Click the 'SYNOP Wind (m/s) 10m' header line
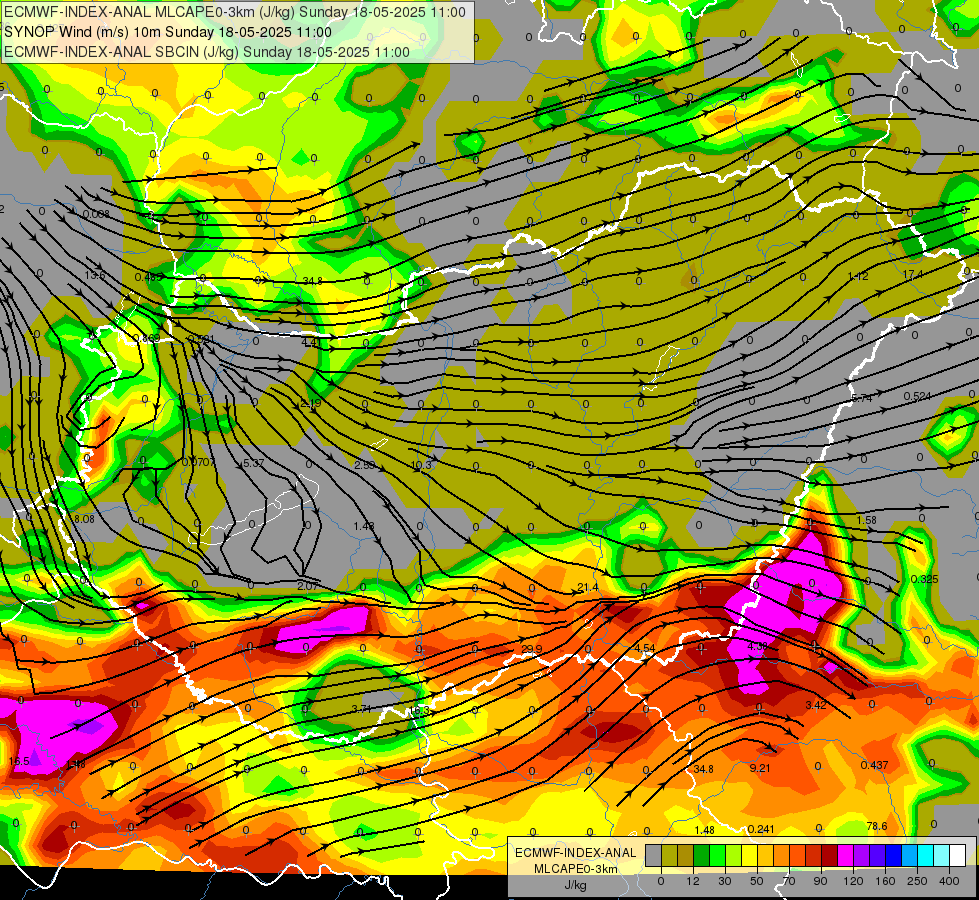Viewport: 979px width, 900px height. [168, 32]
